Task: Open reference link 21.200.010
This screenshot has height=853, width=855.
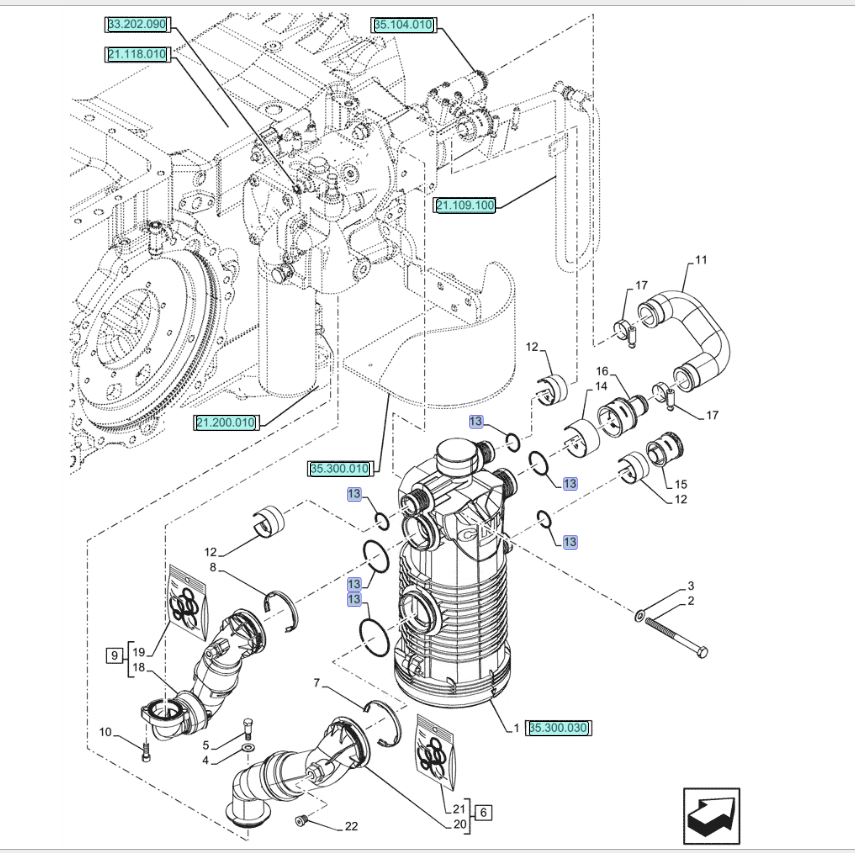Action: [226, 423]
